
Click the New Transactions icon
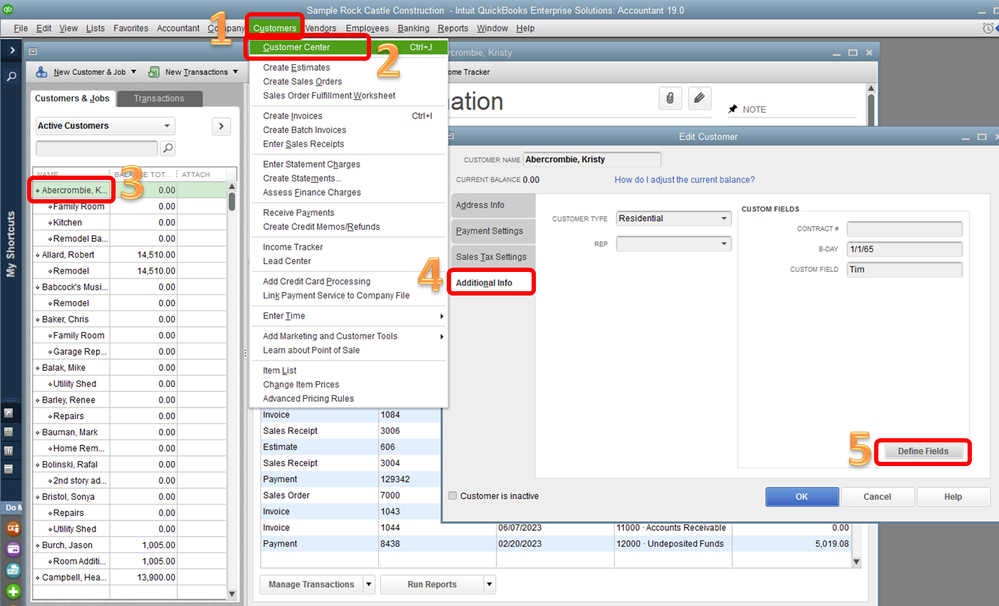[154, 72]
